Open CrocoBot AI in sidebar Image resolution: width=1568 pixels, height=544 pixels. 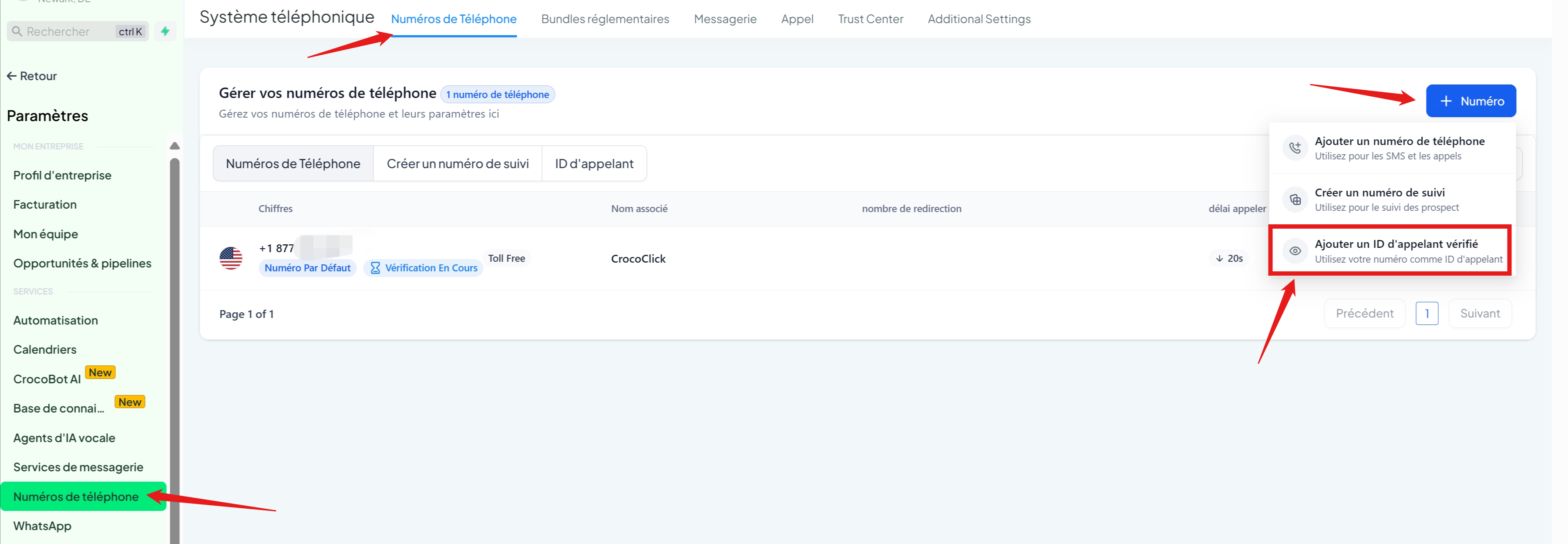(x=47, y=379)
